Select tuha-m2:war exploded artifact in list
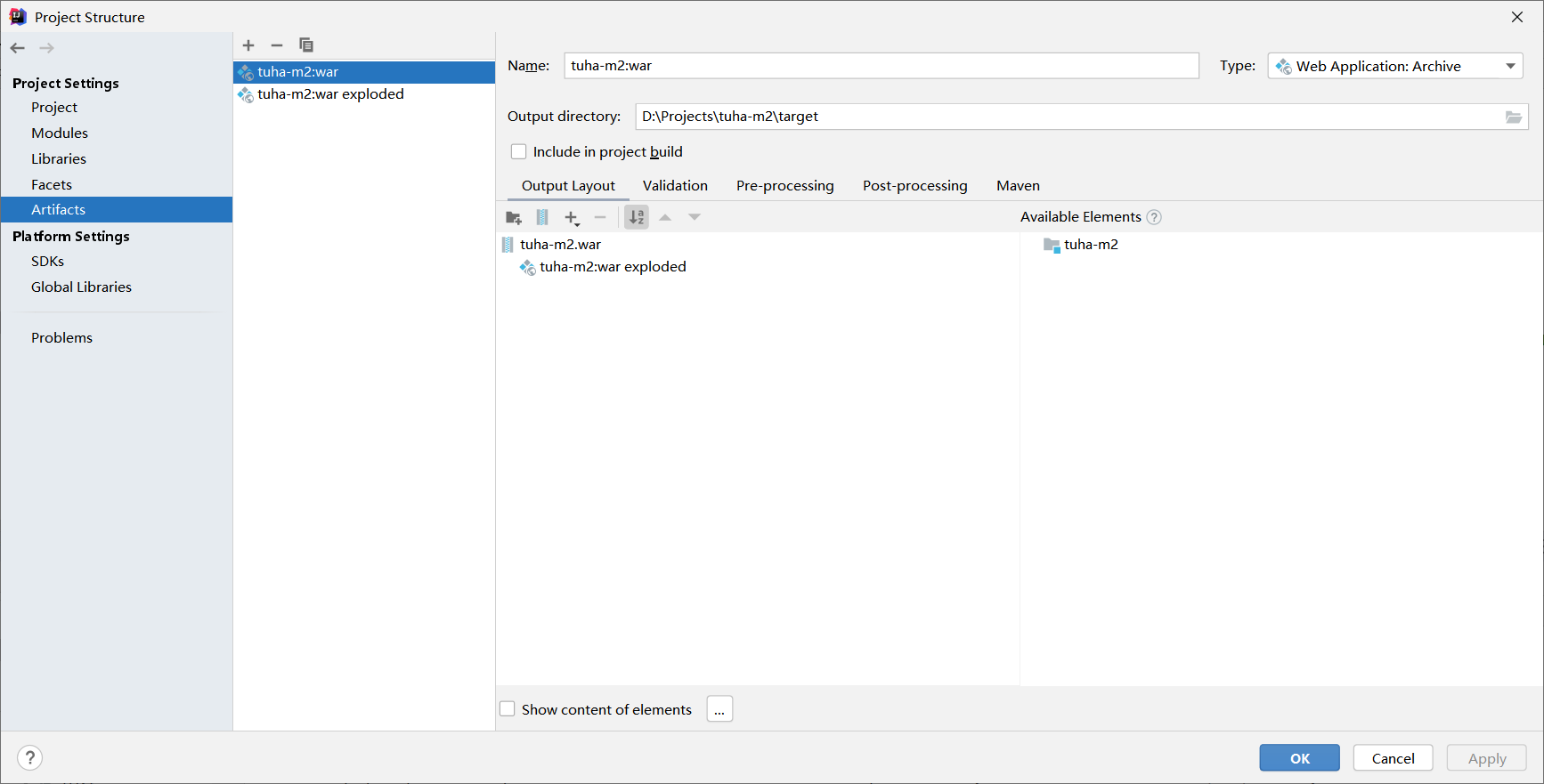This screenshot has width=1544, height=784. tap(330, 94)
